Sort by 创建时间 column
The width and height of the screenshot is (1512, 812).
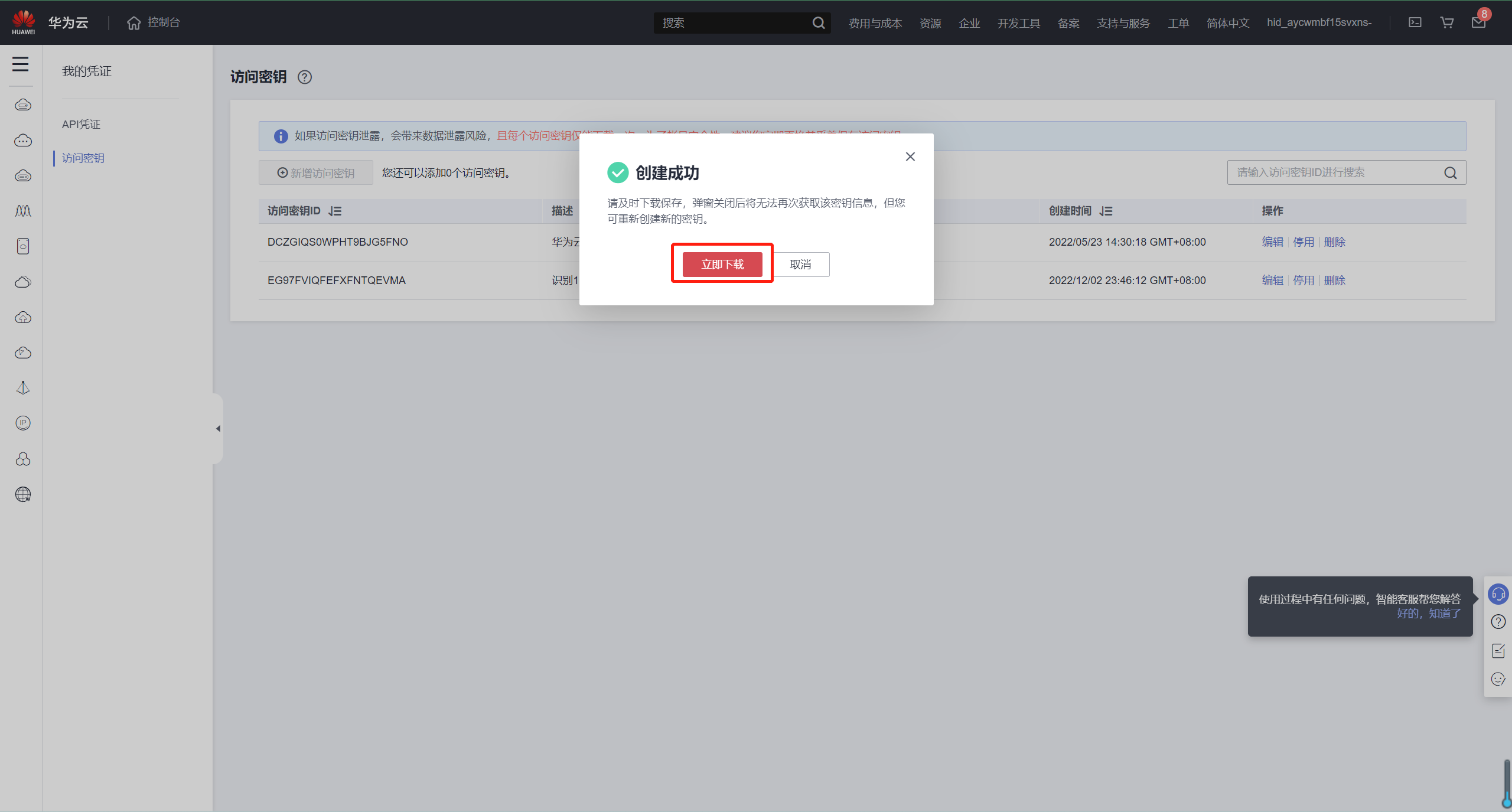tap(1106, 211)
